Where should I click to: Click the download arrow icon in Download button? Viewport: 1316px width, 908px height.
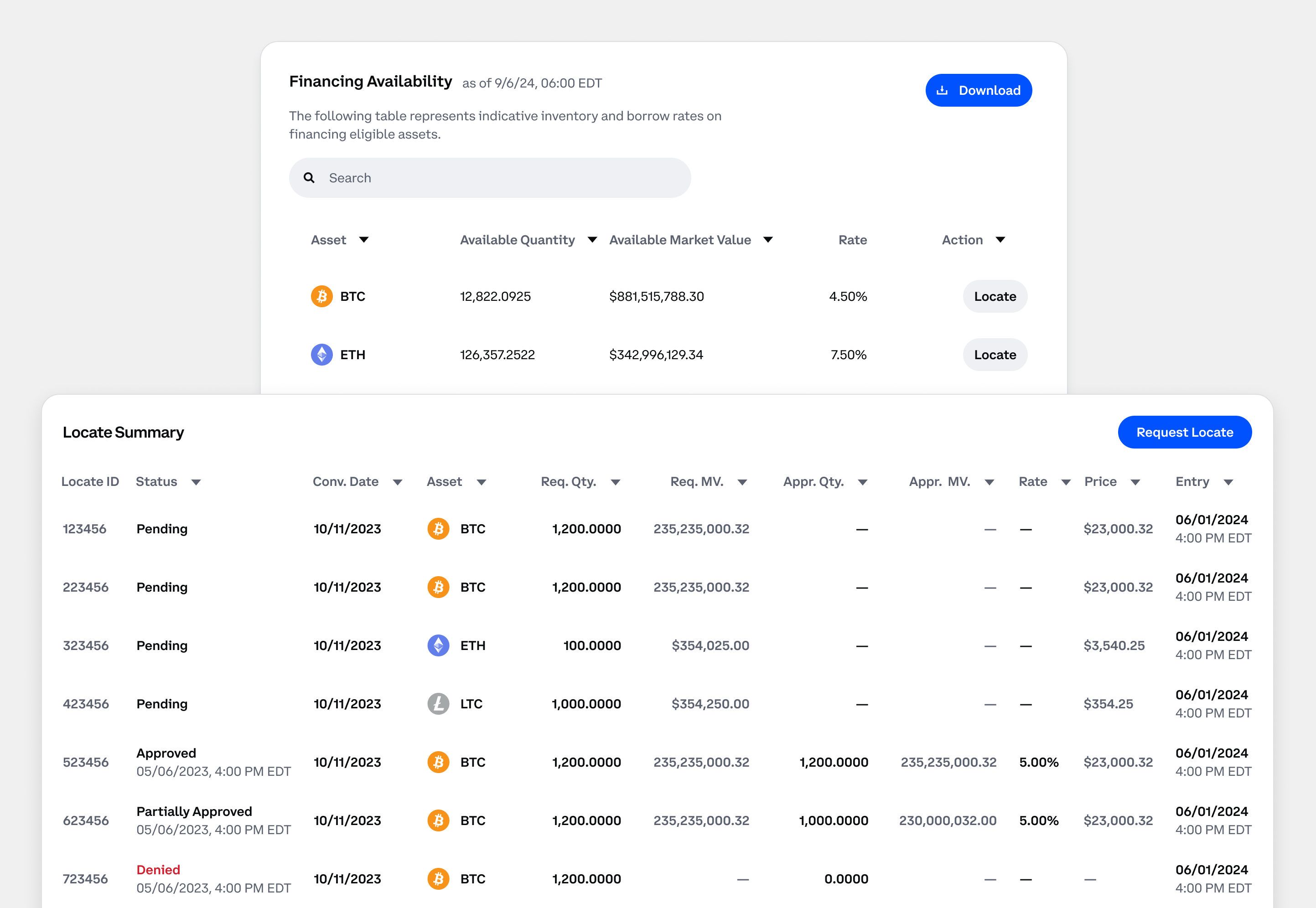[942, 90]
